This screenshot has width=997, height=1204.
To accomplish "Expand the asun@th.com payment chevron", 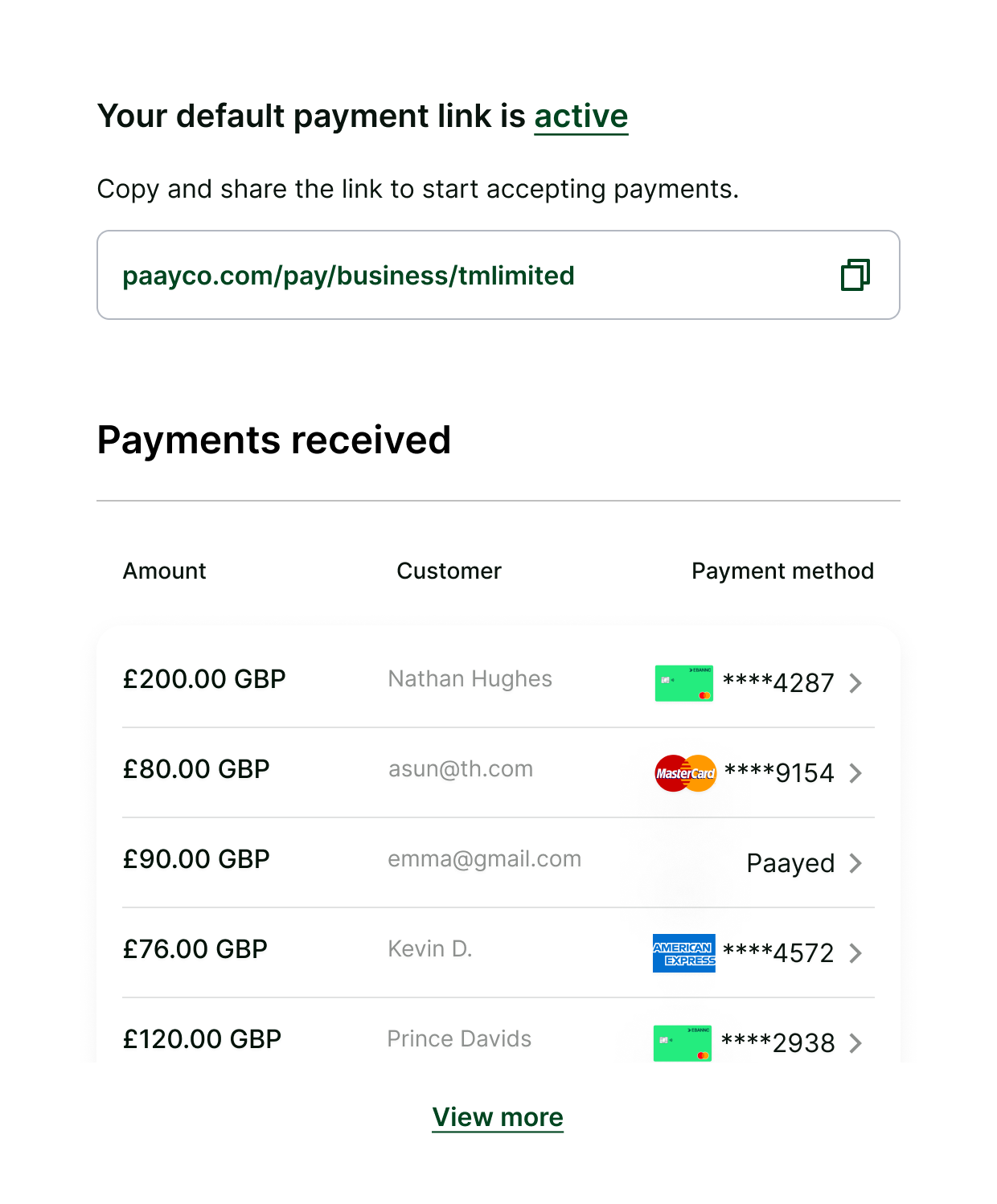I will pyautogui.click(x=855, y=773).
